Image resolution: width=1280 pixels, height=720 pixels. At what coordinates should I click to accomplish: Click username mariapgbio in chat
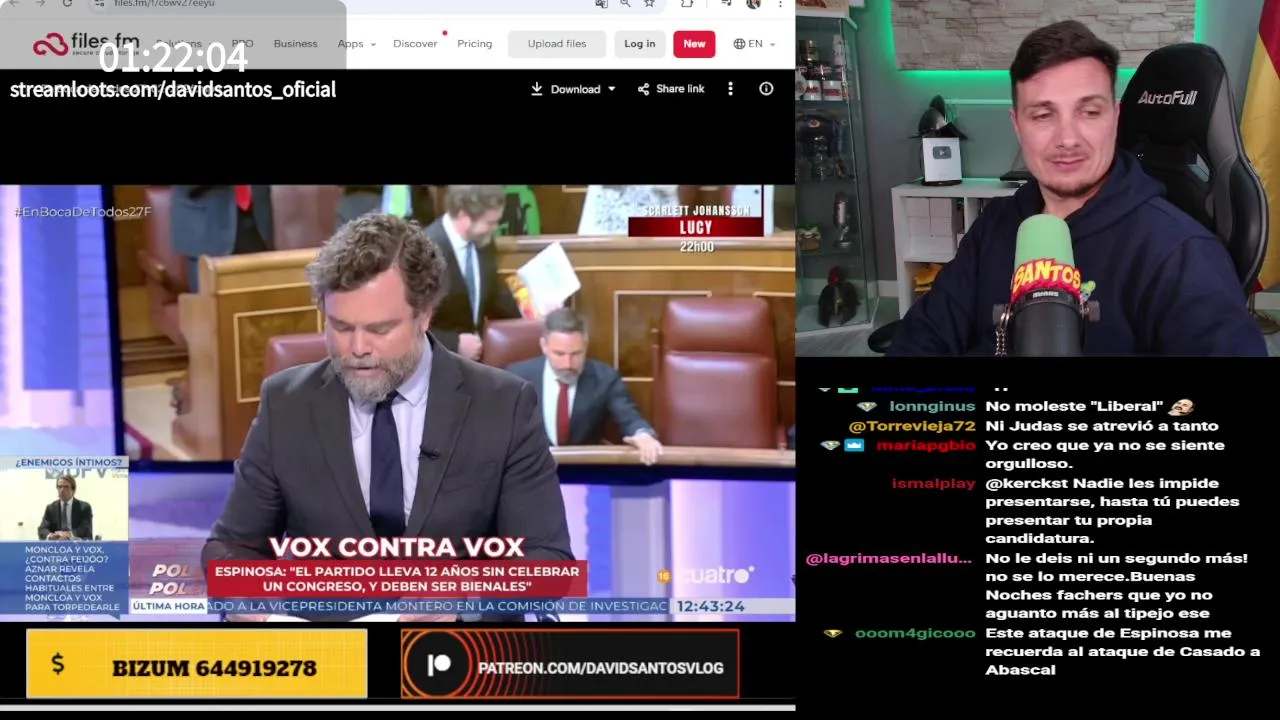point(925,445)
